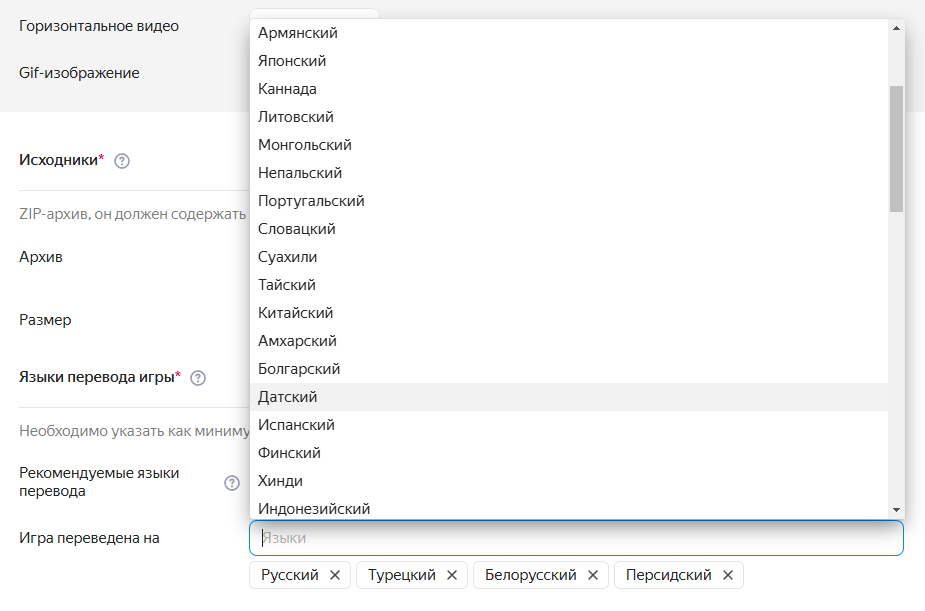Focus the Языки search input field
925x611 pixels.
pos(576,538)
